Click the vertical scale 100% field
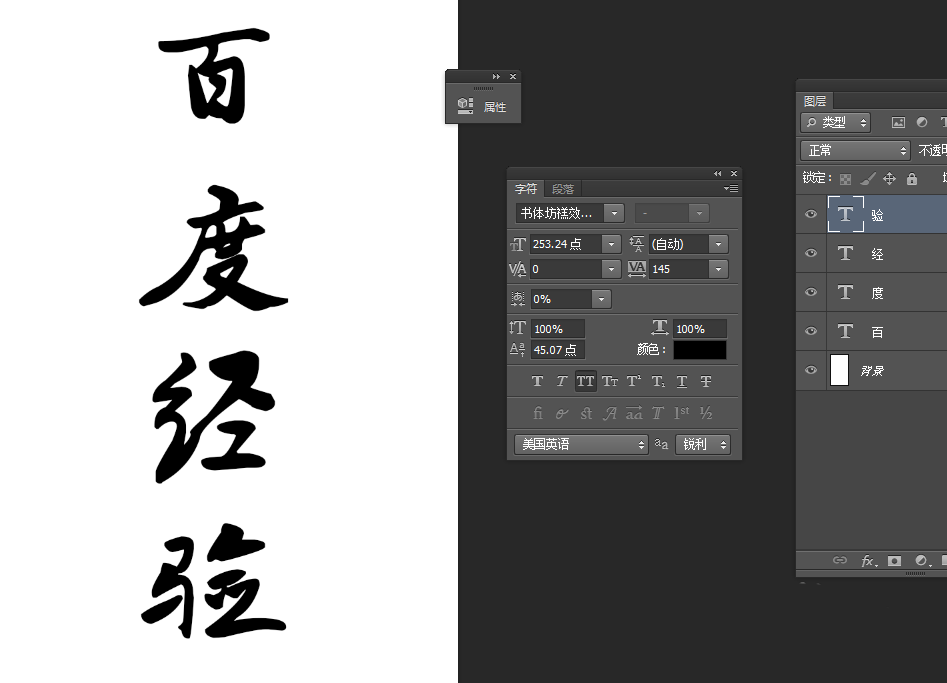This screenshot has width=947, height=683. 557,329
